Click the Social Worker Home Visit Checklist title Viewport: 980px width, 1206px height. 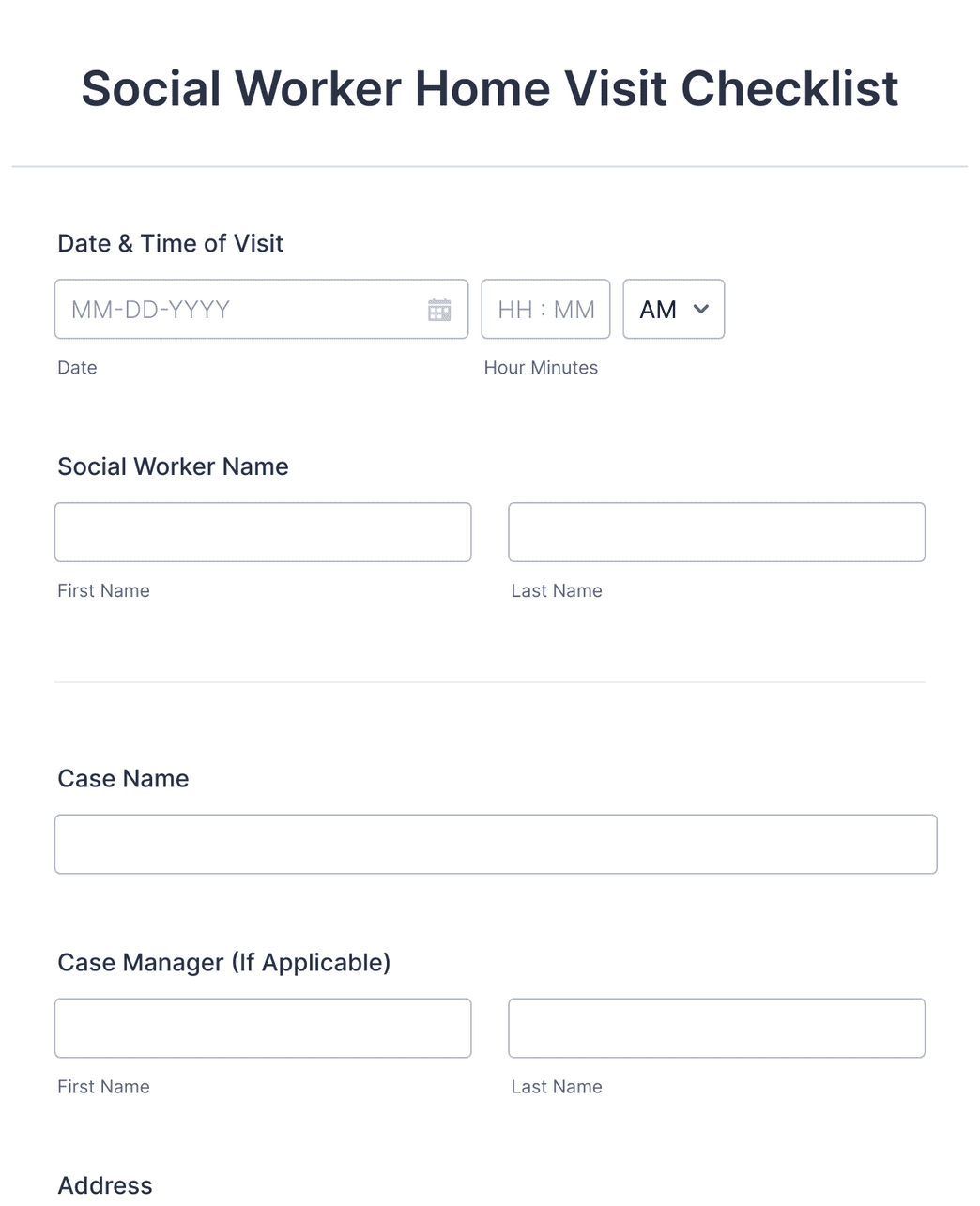[490, 87]
